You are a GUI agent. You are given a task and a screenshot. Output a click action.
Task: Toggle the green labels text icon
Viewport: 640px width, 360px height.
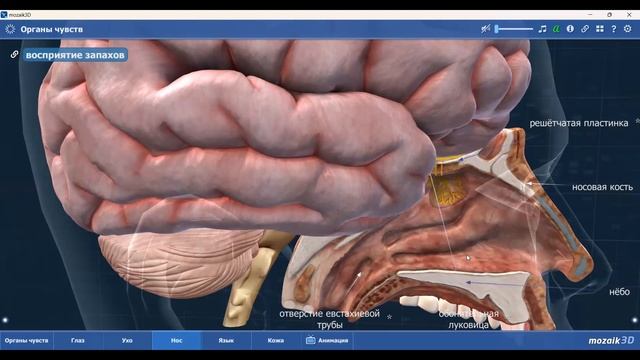556,29
